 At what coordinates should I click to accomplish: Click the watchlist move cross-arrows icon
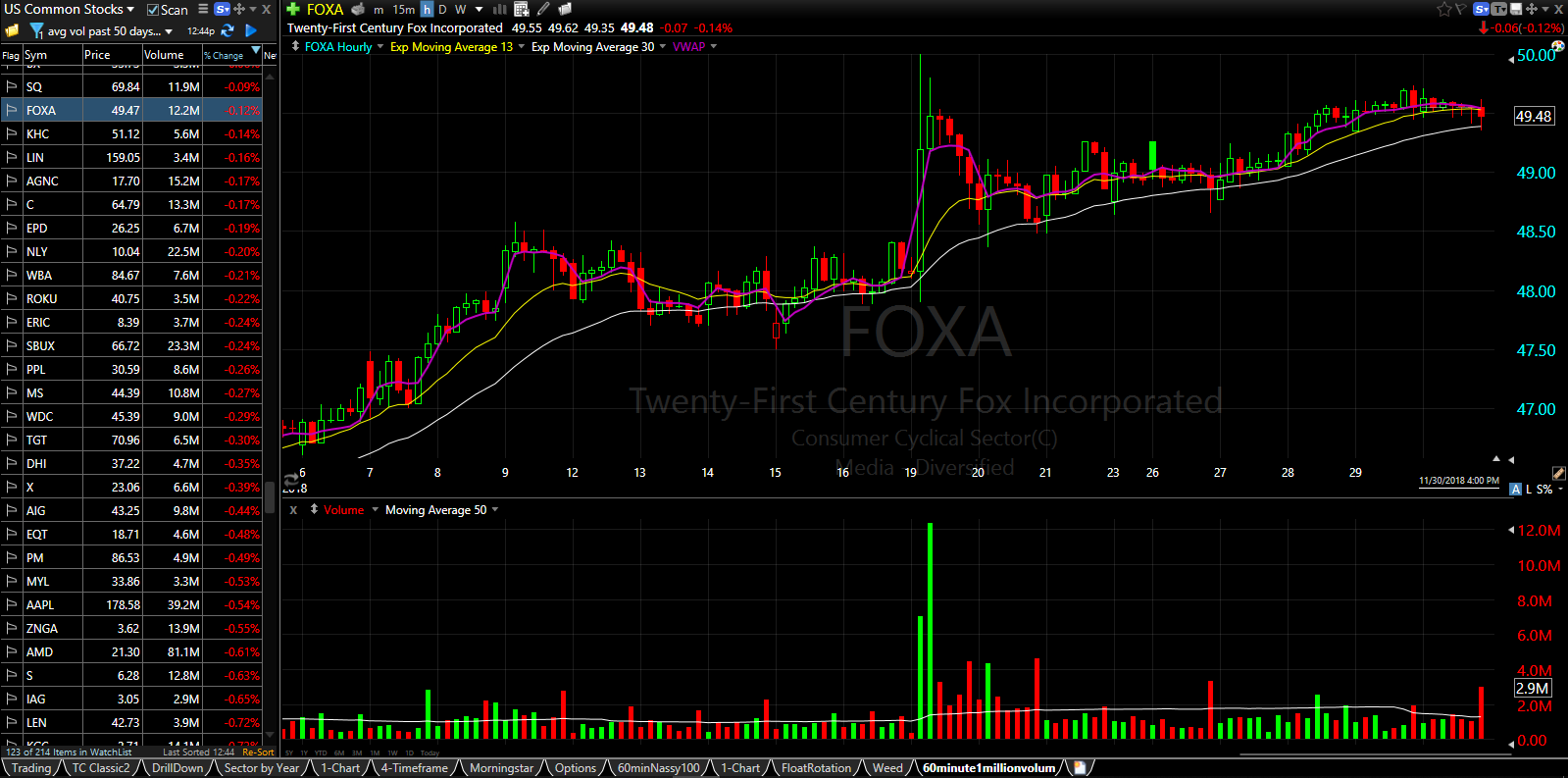(x=238, y=9)
